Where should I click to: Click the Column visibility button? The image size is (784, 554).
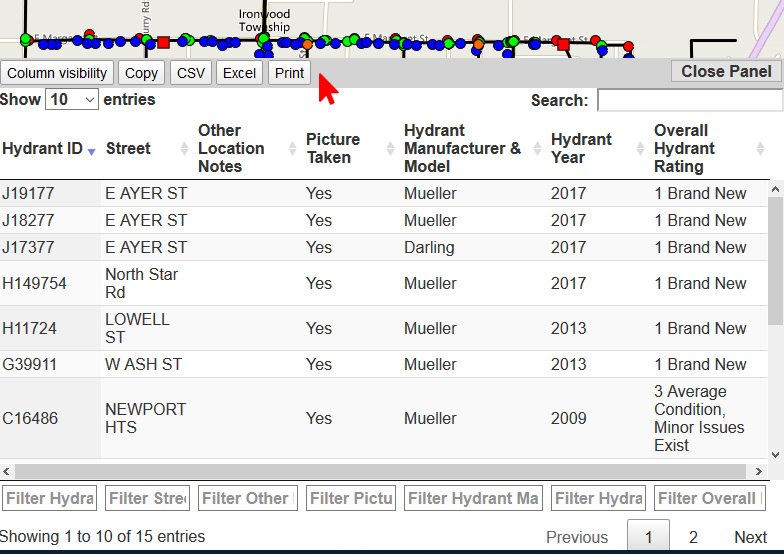coord(57,73)
